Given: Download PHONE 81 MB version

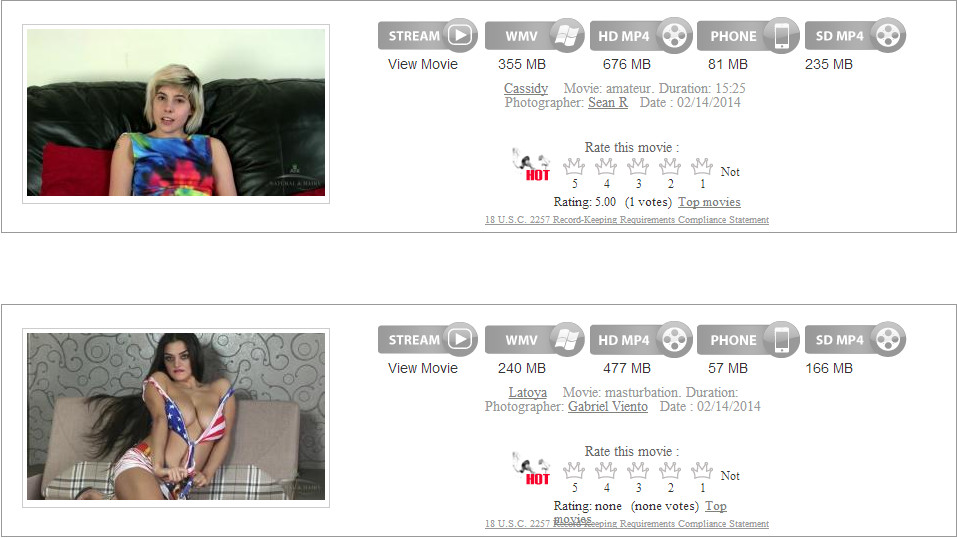Looking at the screenshot, I should [748, 35].
